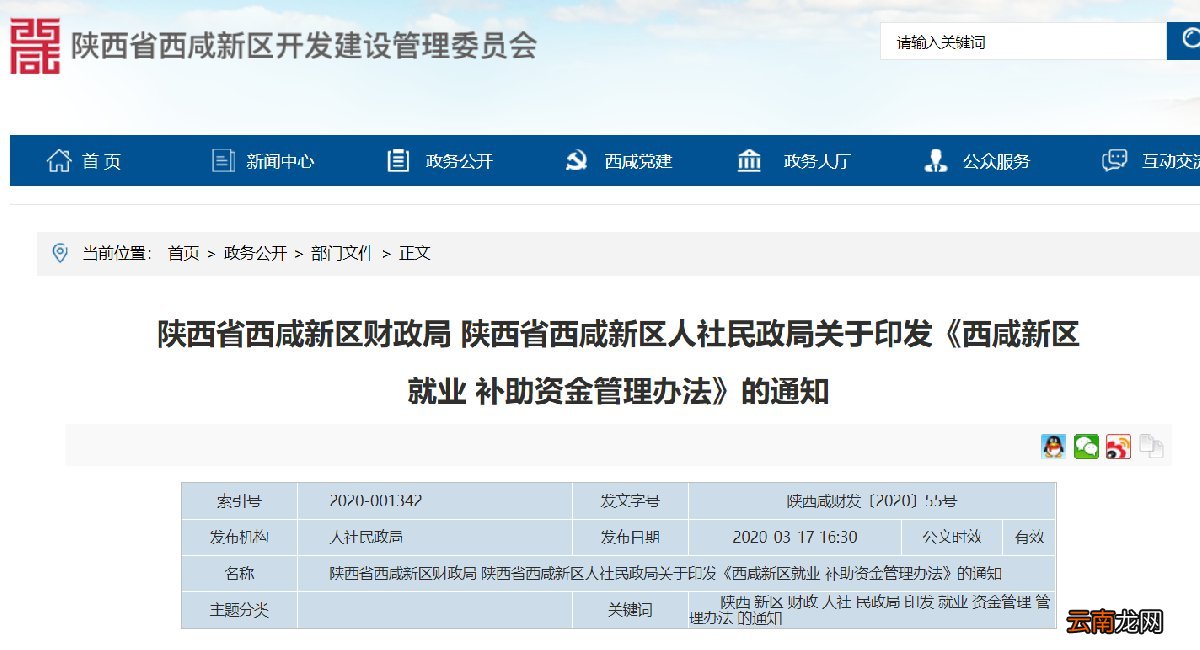This screenshot has height=650, width=1200.
Task: Select the house icon beside 首页
Action: click(x=61, y=160)
